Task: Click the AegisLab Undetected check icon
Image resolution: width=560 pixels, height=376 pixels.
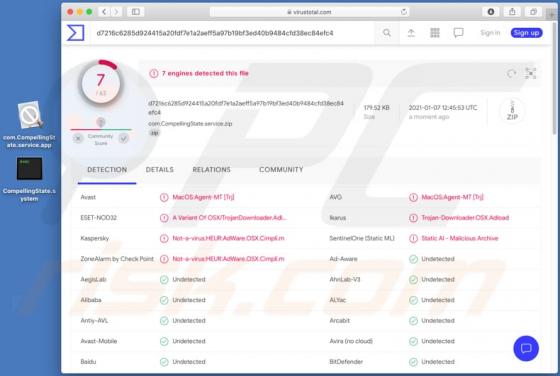Action: point(164,280)
